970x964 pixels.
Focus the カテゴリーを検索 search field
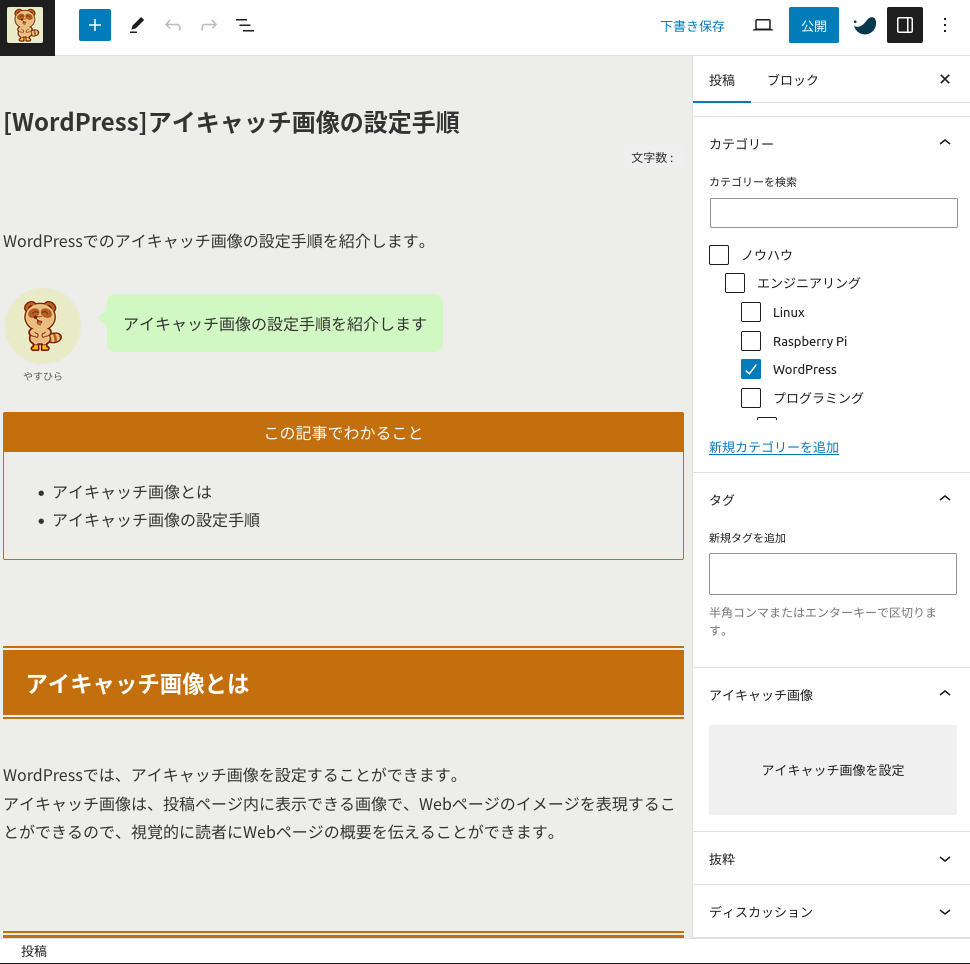pos(833,213)
